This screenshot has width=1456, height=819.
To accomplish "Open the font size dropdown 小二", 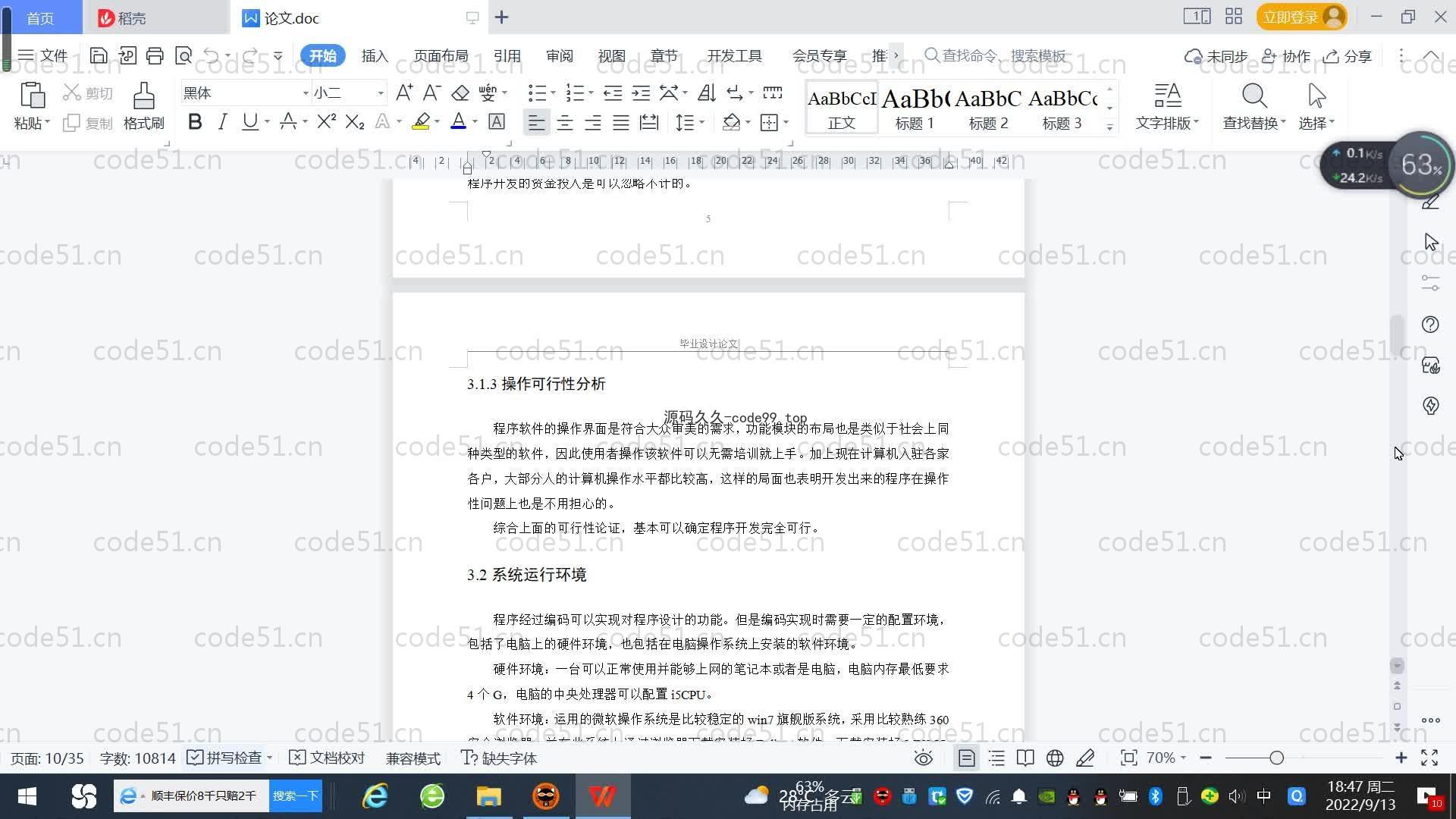I will (381, 93).
